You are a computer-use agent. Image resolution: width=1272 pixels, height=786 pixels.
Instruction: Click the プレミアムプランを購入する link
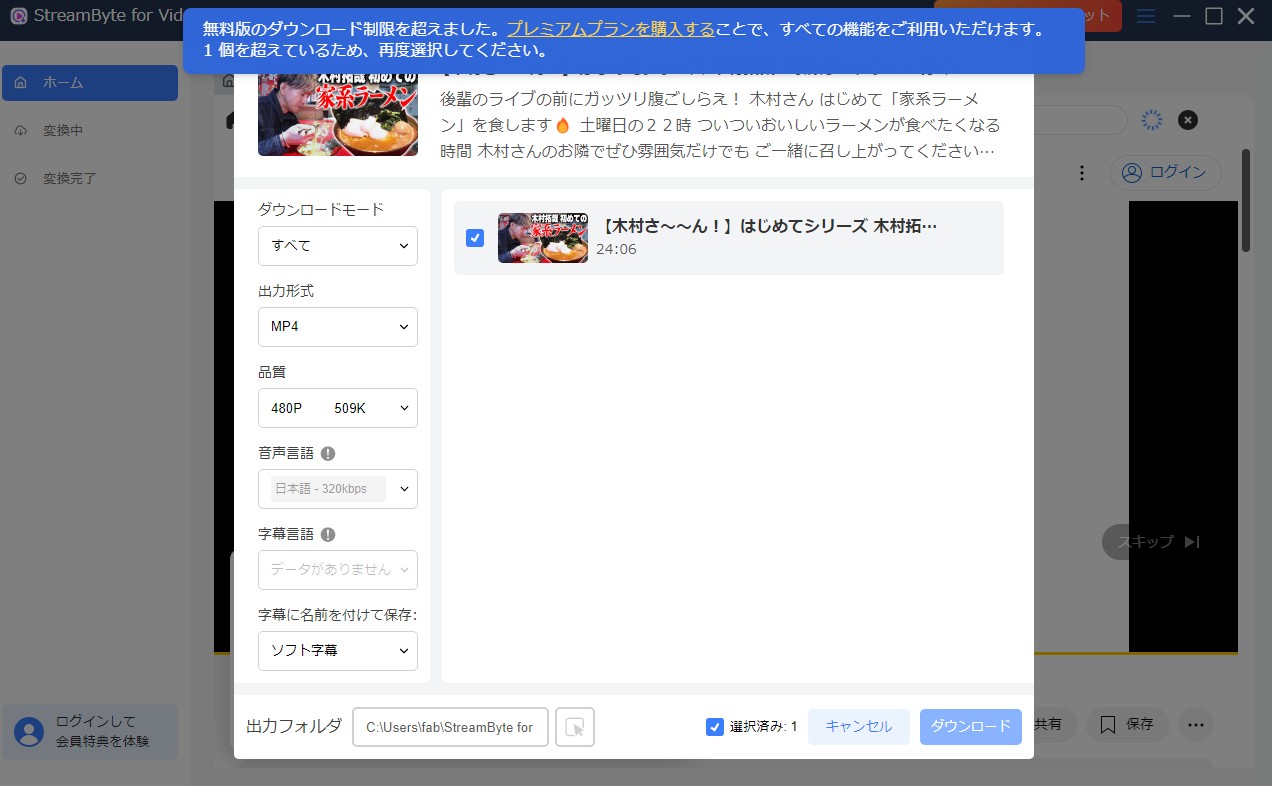[x=610, y=30]
